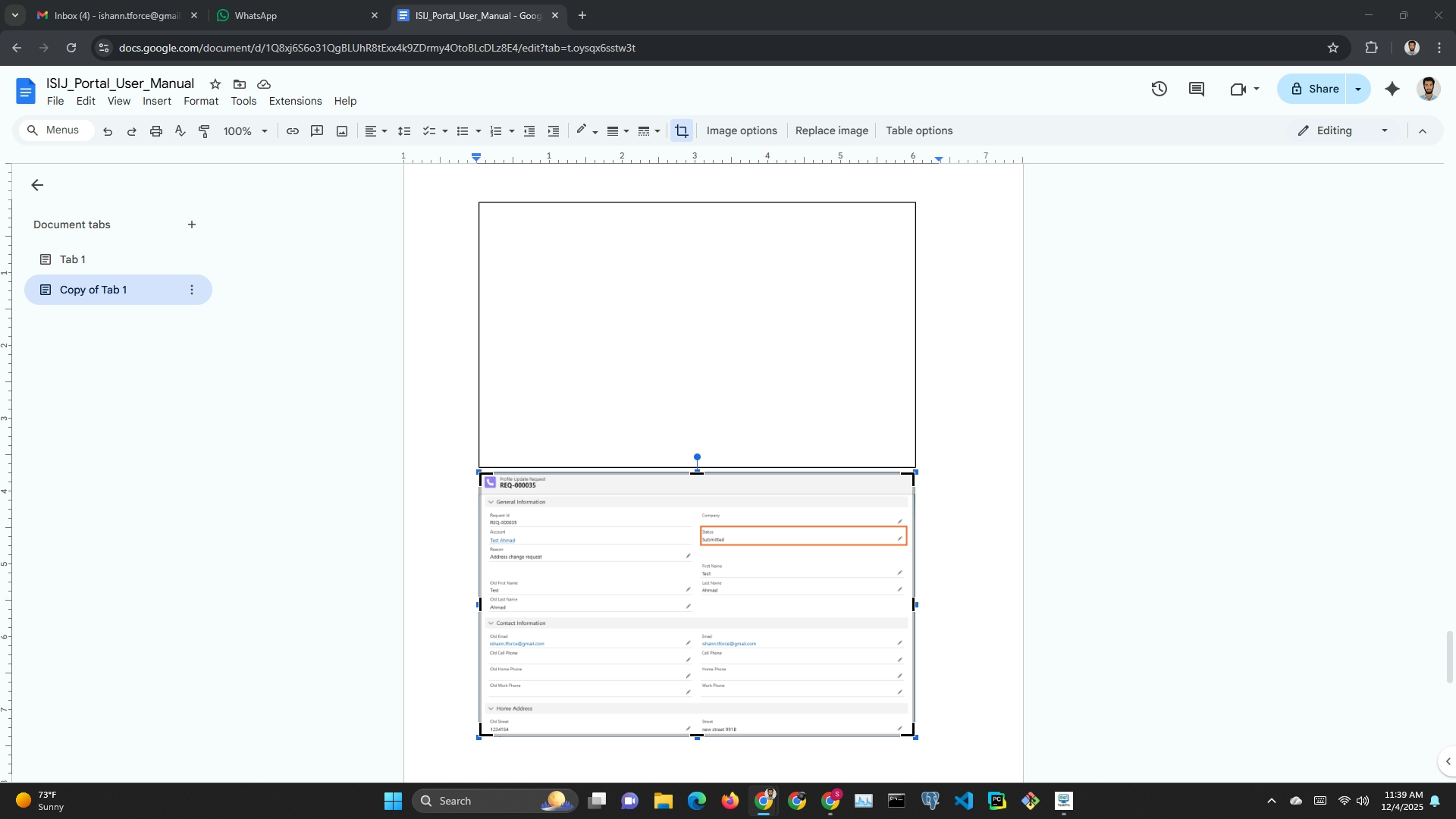1456x819 pixels.
Task: Hide the menus with collapse arrow
Action: [1423, 131]
